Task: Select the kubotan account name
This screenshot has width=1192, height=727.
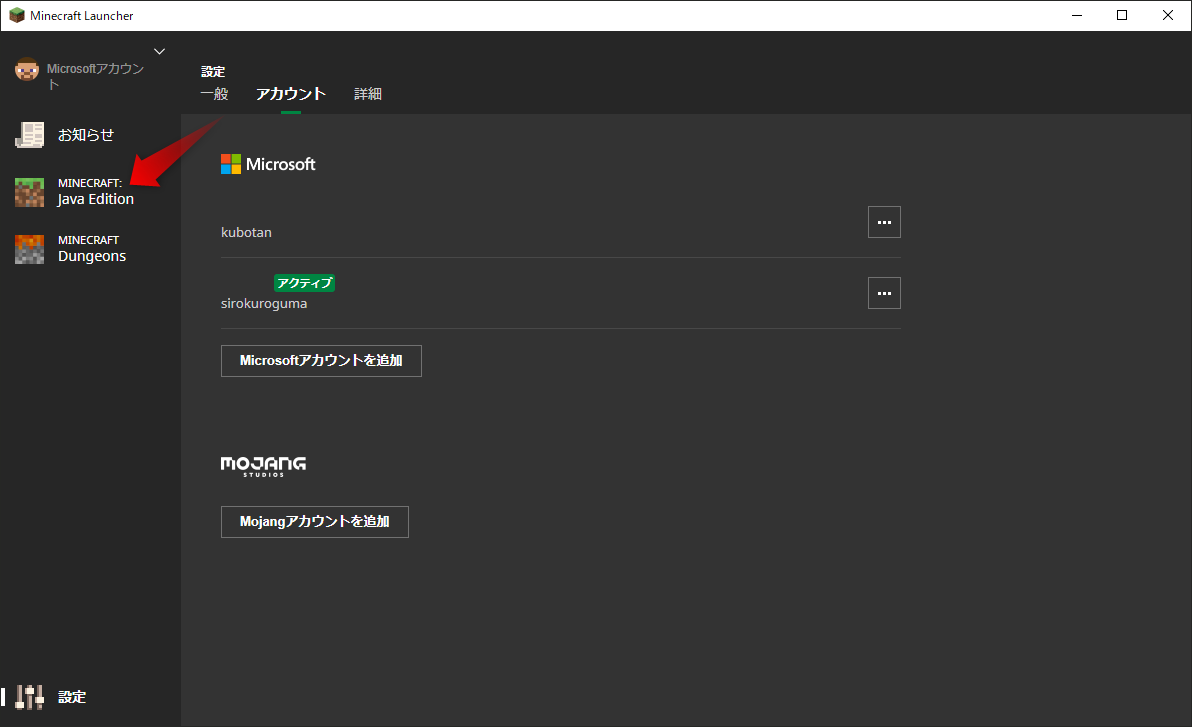Action: [246, 232]
